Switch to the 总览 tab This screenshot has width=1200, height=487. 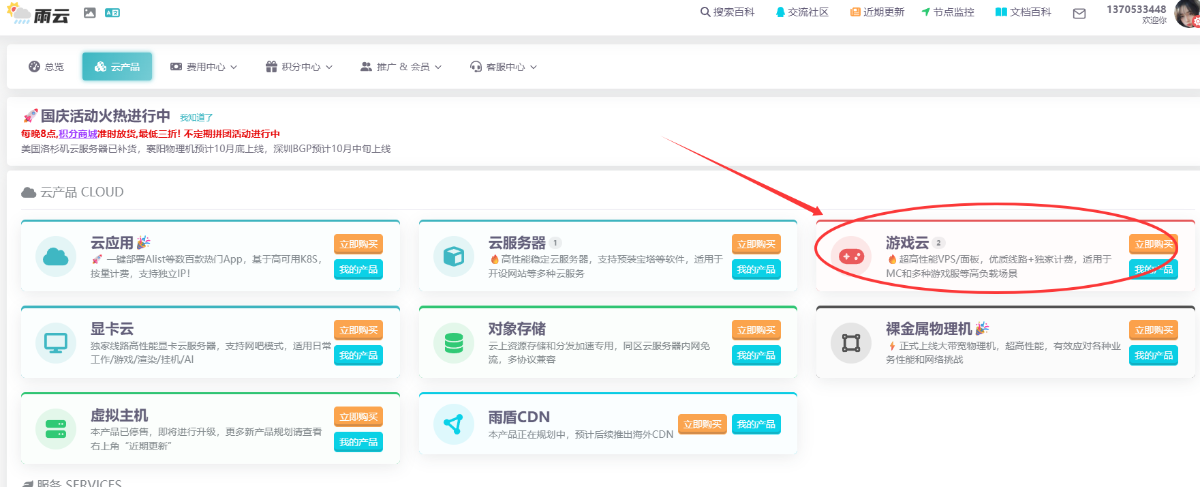click(46, 67)
